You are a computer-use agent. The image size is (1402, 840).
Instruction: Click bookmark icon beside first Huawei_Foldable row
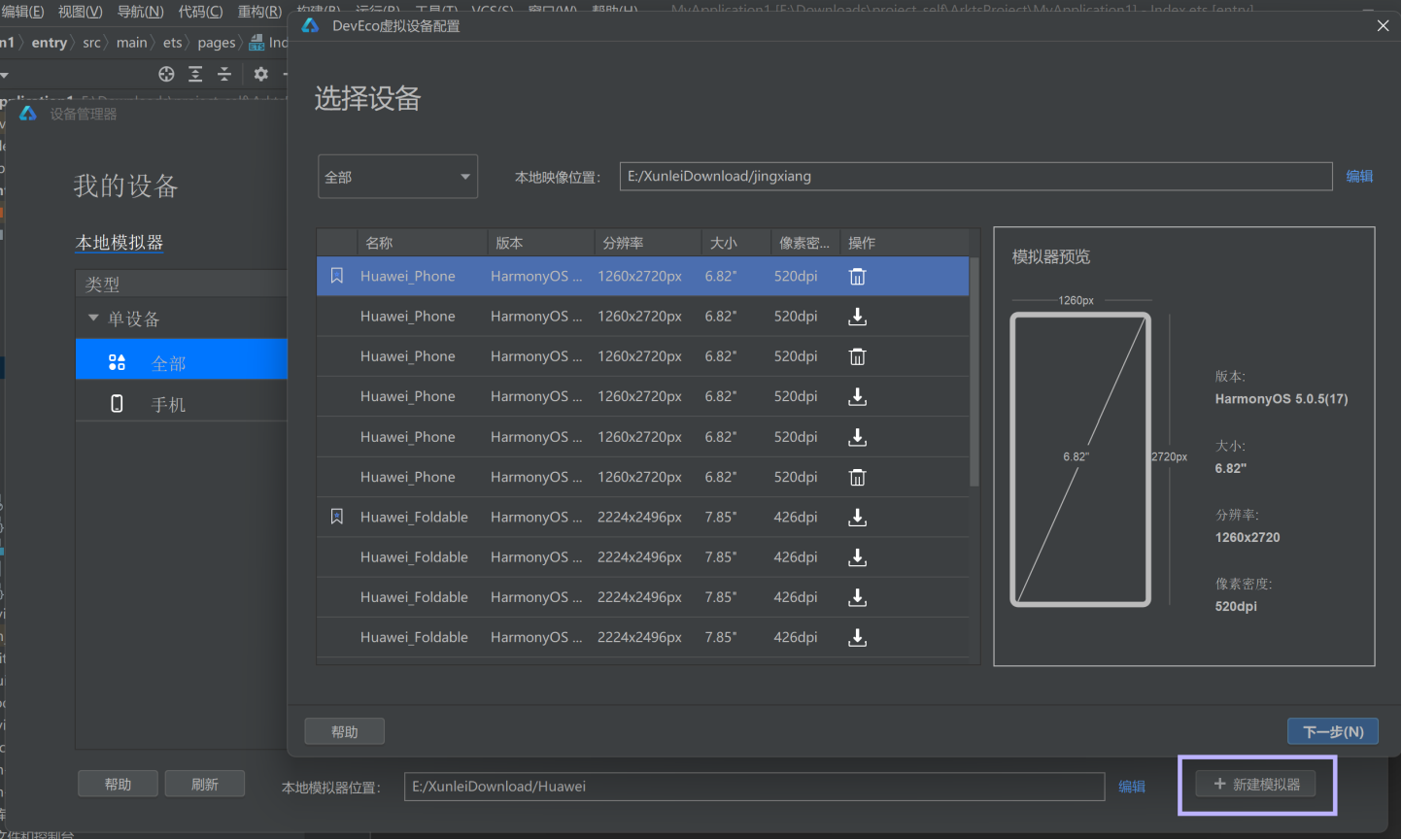(337, 517)
